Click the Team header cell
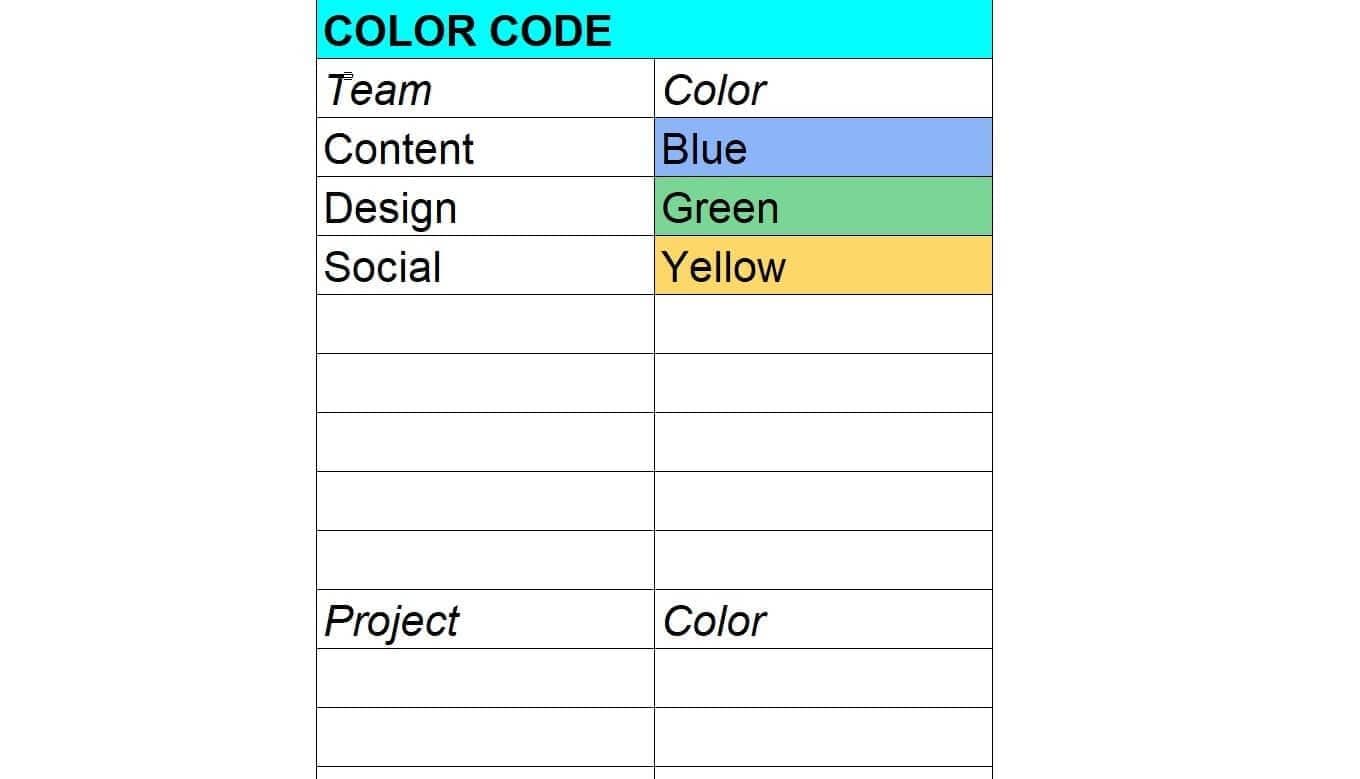 [x=485, y=89]
